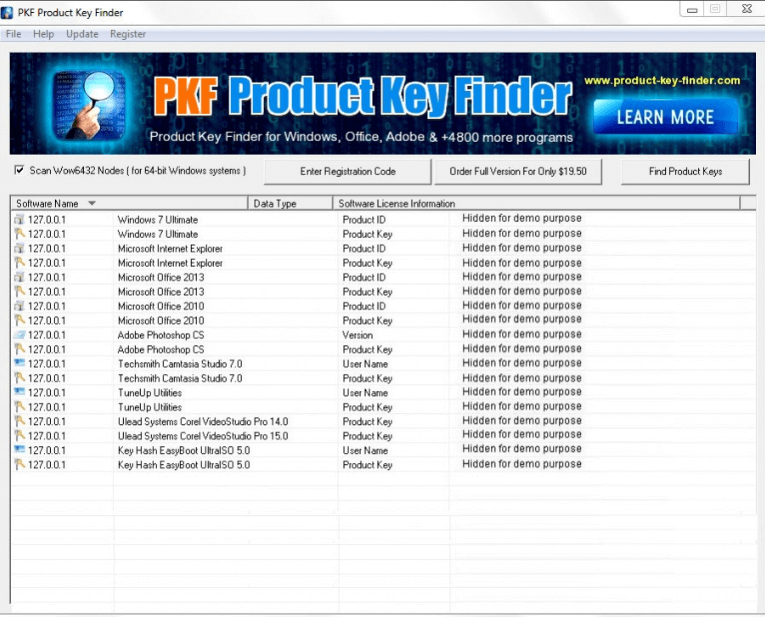The height and width of the screenshot is (617, 765).
Task: Click 'Version' data type cell
Action: (x=358, y=335)
